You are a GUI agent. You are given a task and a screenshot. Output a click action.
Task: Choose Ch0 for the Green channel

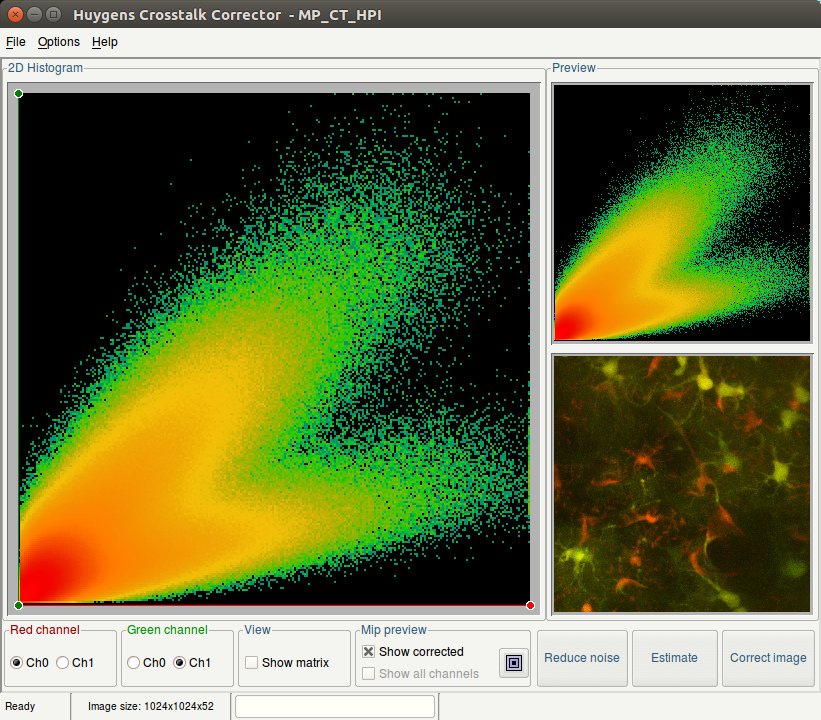(133, 662)
